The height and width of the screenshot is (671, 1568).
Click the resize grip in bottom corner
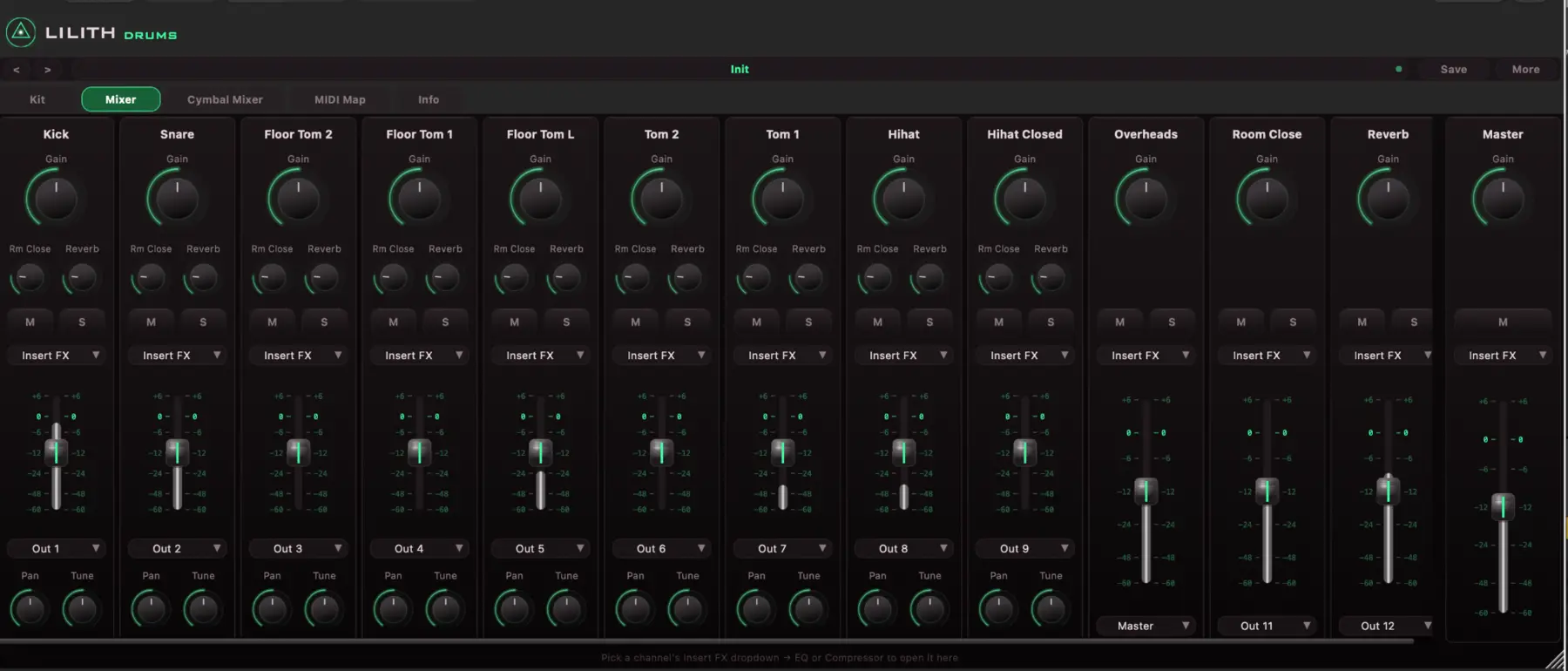1554,660
